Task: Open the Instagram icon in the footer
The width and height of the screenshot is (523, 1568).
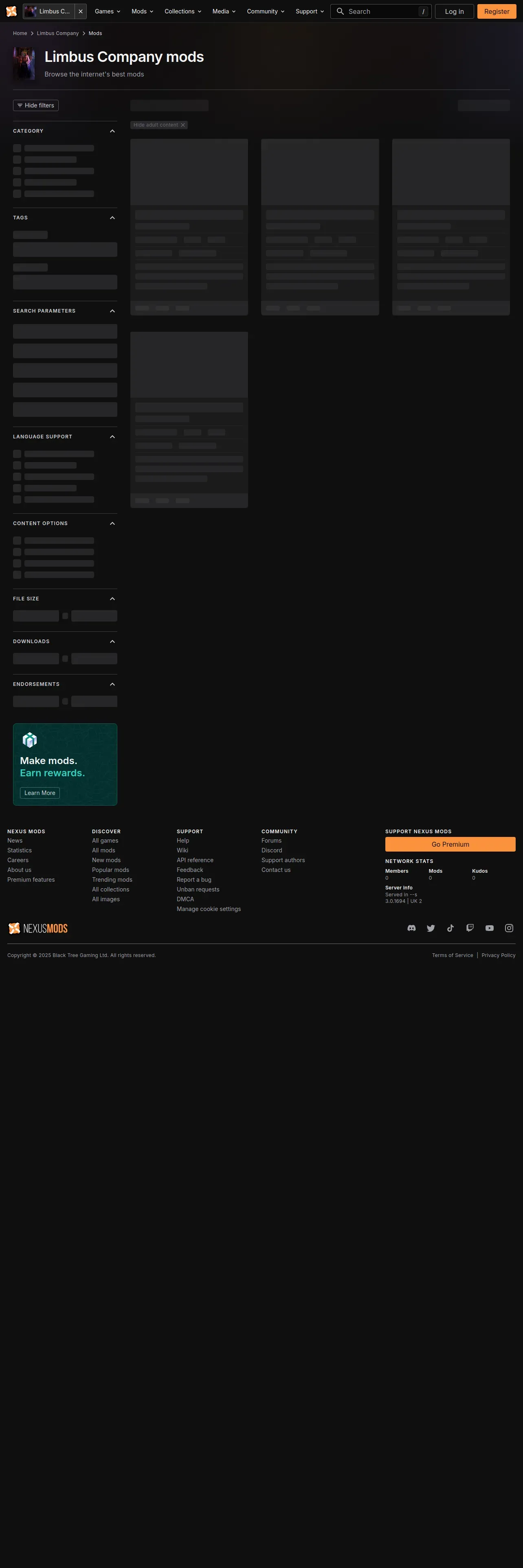Action: tap(509, 928)
